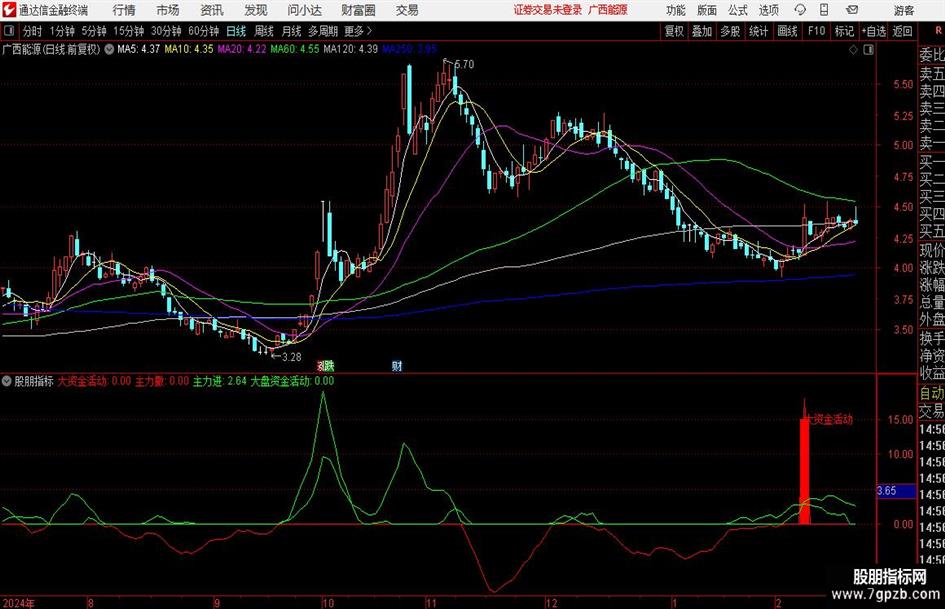
Task: Click the 画线 drawing tools button
Action: tap(787, 31)
